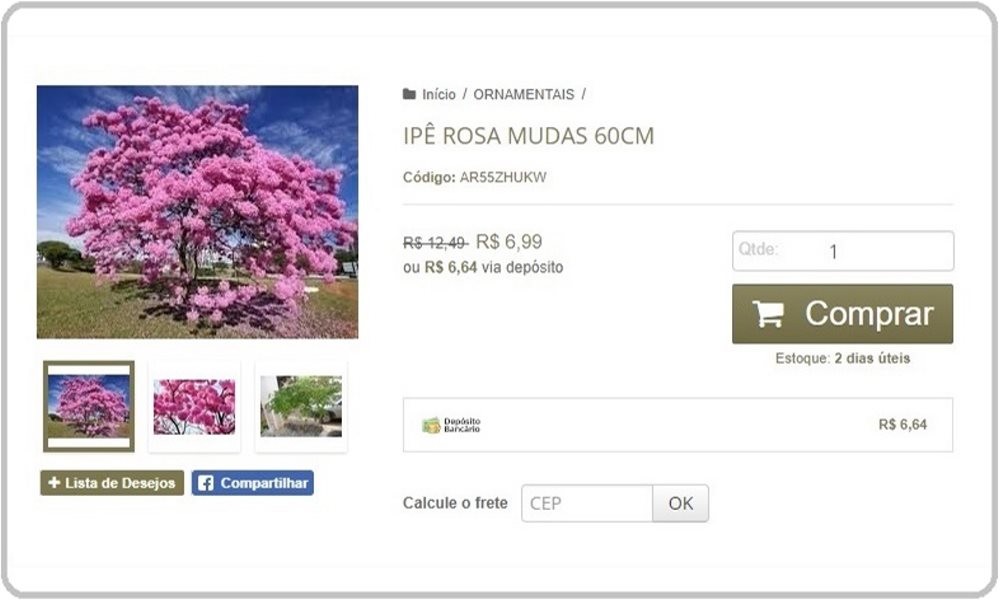Select the green seedling thumbnail
999x600 pixels.
(301, 406)
